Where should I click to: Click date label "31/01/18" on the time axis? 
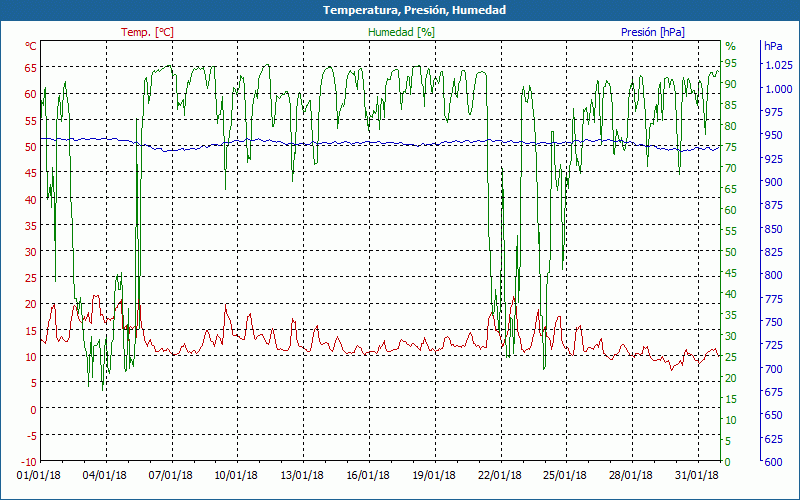[x=696, y=476]
